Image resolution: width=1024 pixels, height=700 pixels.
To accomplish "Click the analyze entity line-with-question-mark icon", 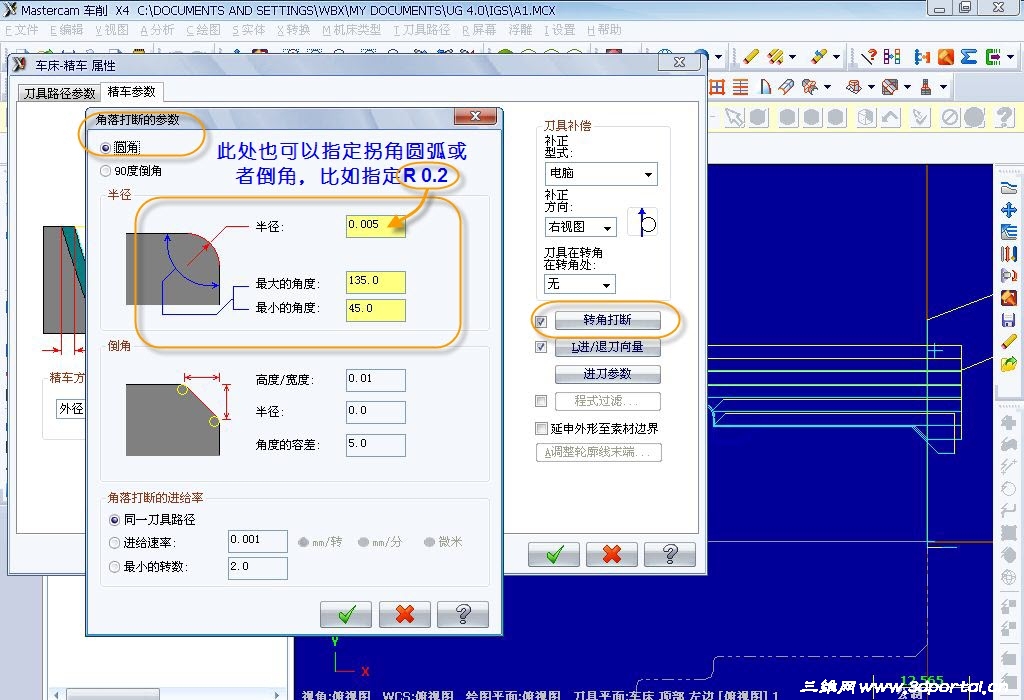I will pyautogui.click(x=868, y=57).
